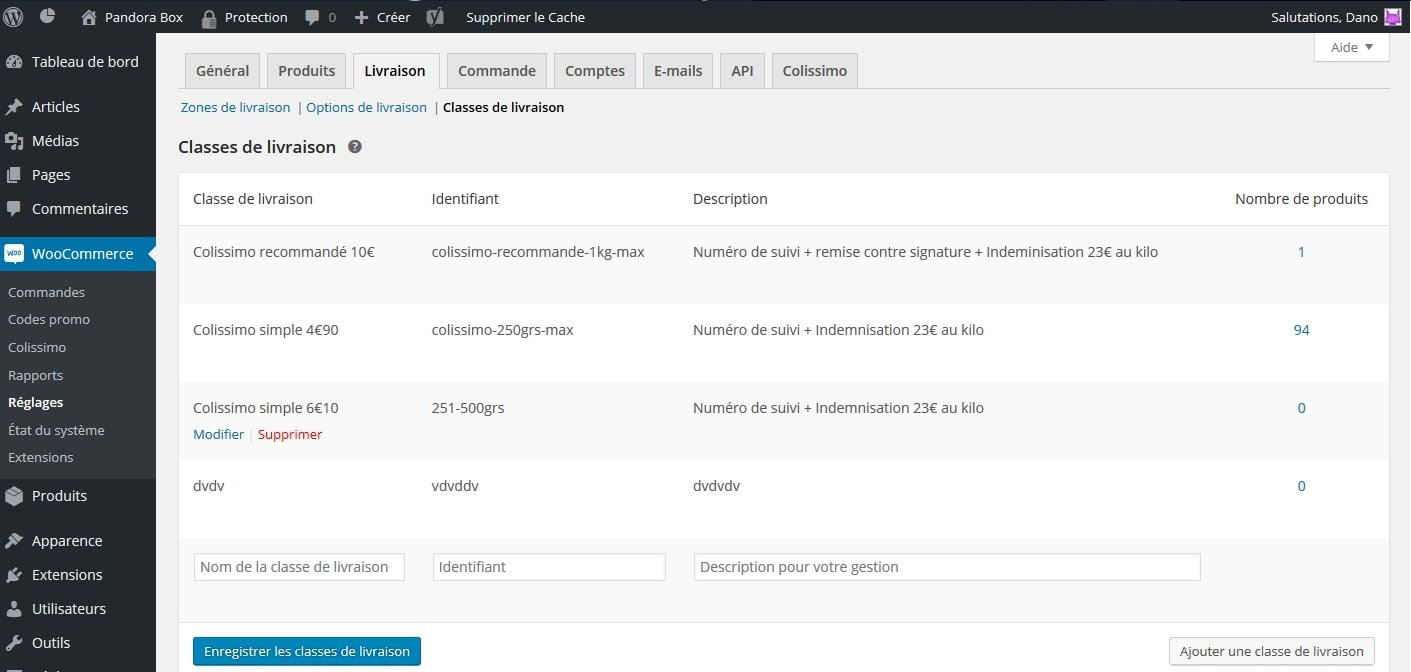This screenshot has height=672, width=1411.
Task: Delete the Colissimo simple 6€10 class via Supprimer
Action: click(x=290, y=434)
